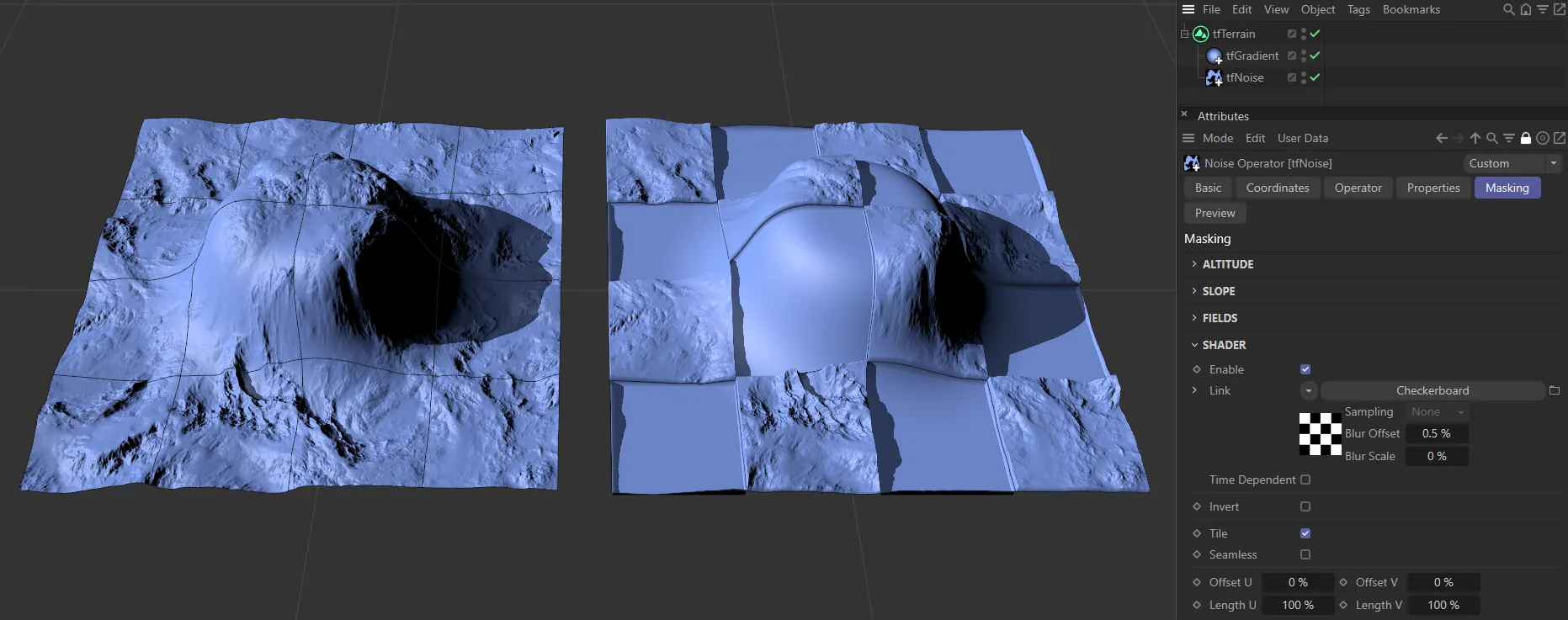Check the Seamless checkbox
The image size is (1568, 620).
tap(1305, 554)
